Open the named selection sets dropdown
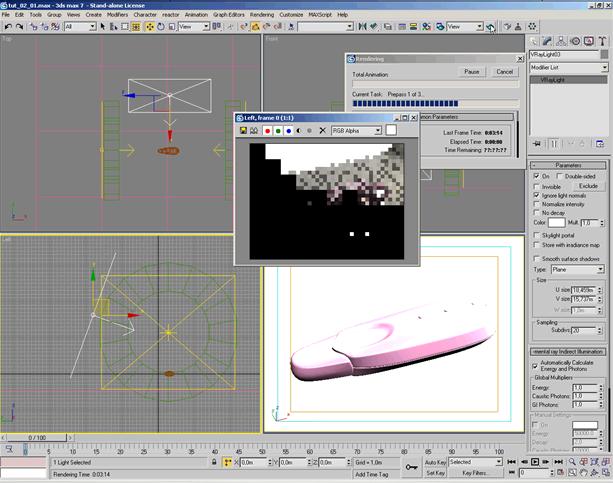The image size is (613, 483). coord(325,27)
